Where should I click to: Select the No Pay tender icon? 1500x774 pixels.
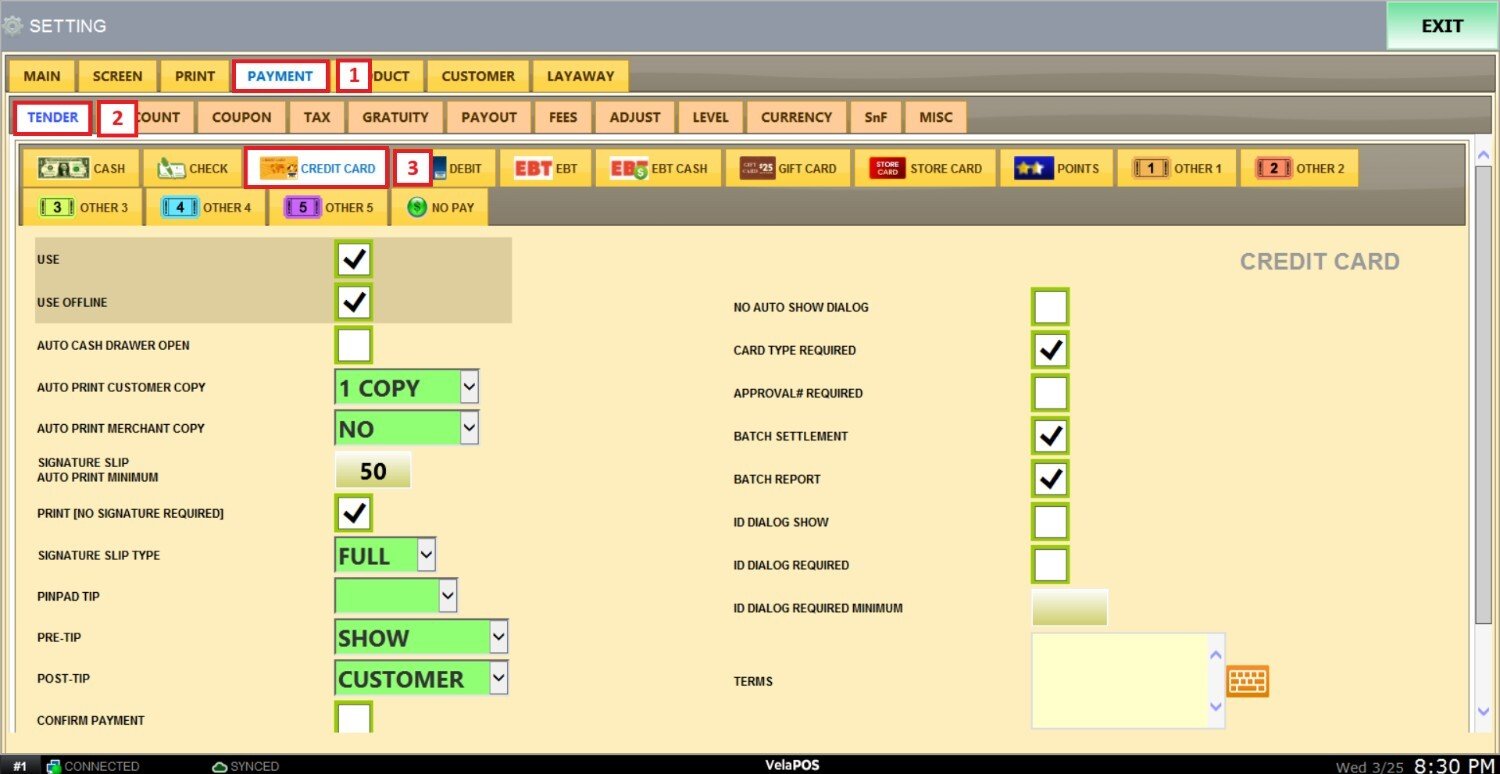tap(417, 208)
